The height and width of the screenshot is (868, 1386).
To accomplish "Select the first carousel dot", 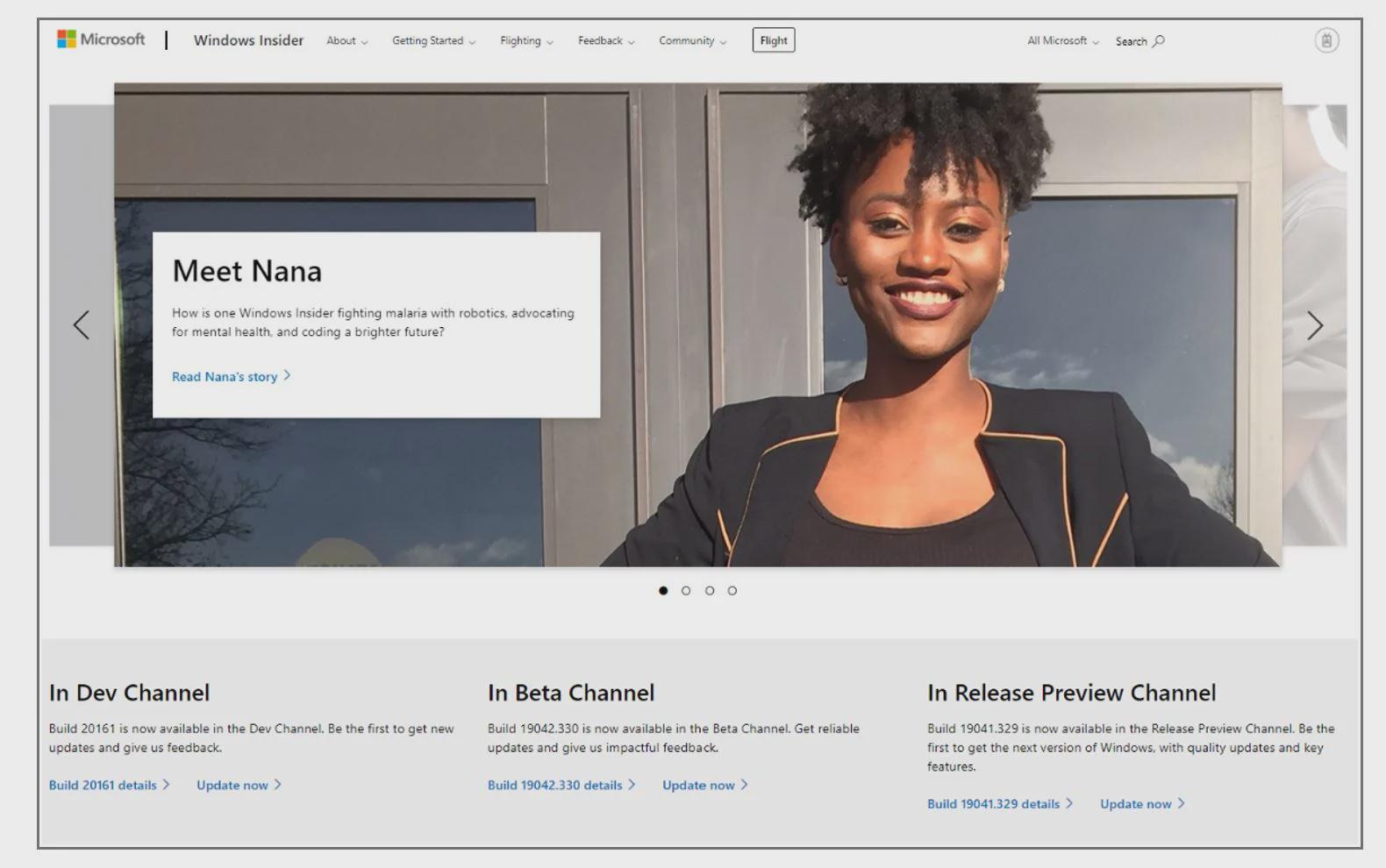I will (x=663, y=591).
